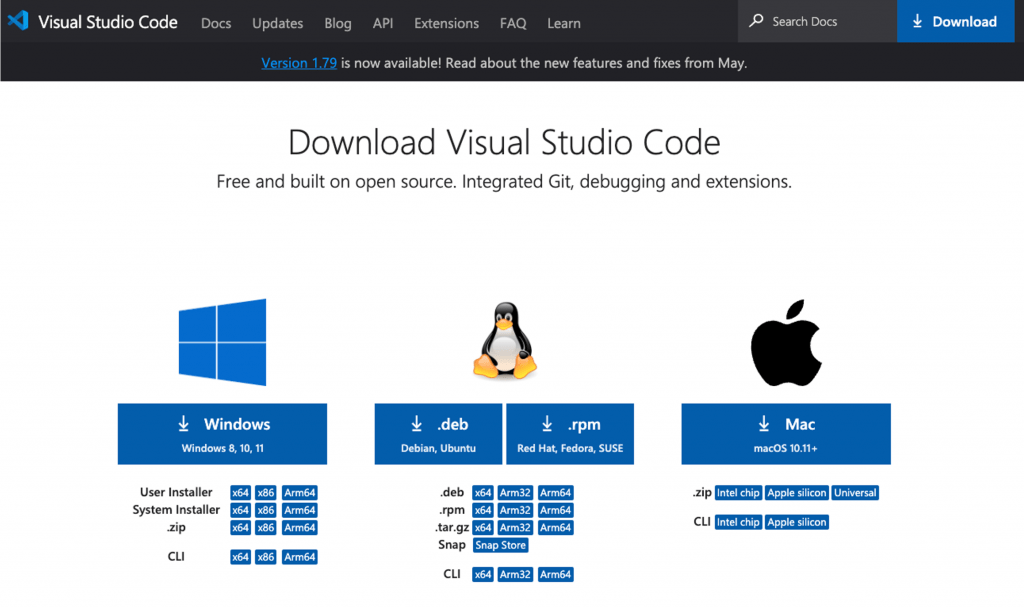Download Linux .deb Arm32 package
Viewport: 1024px width, 608px height.
point(515,492)
